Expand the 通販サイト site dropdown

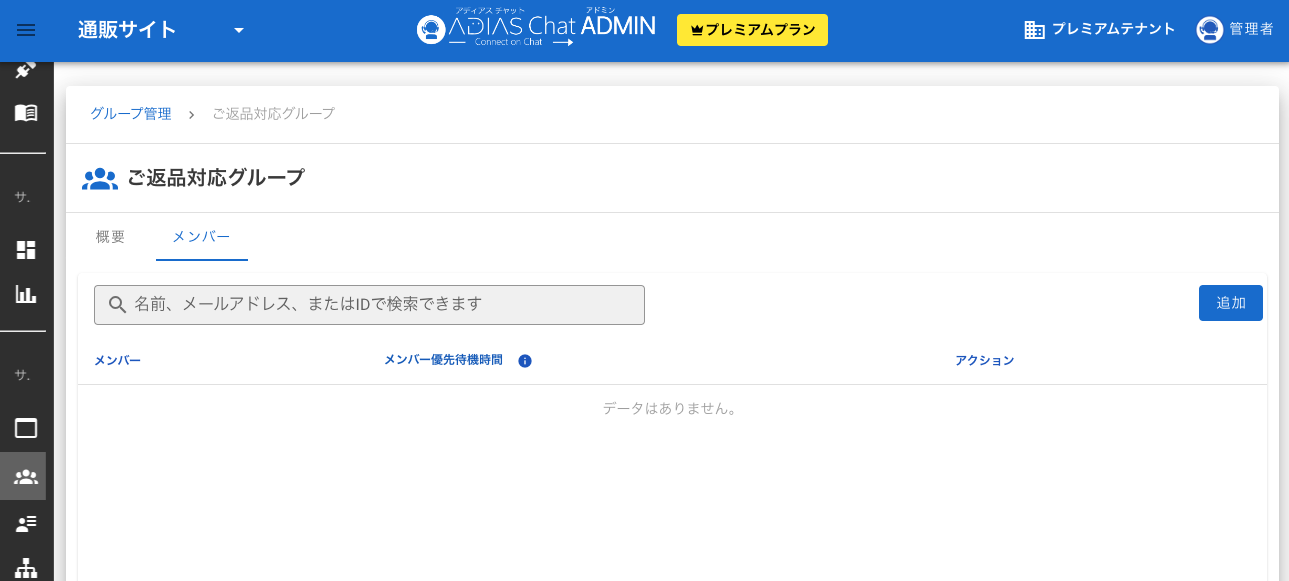(239, 30)
